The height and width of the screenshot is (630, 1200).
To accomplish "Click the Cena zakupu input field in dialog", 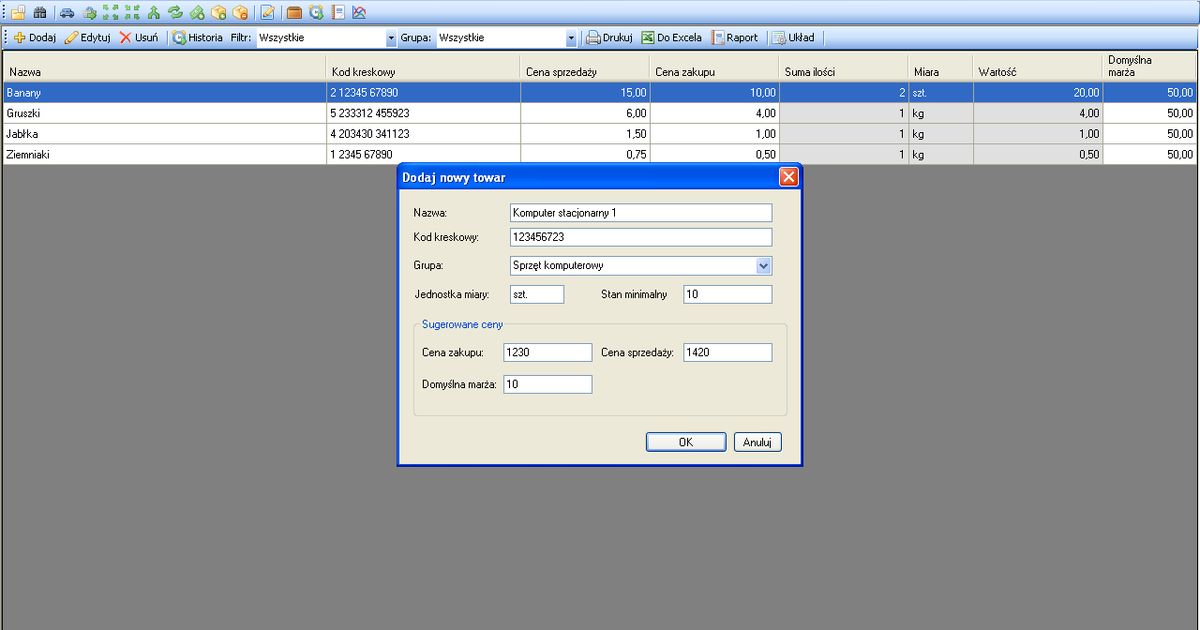I will pyautogui.click(x=547, y=353).
